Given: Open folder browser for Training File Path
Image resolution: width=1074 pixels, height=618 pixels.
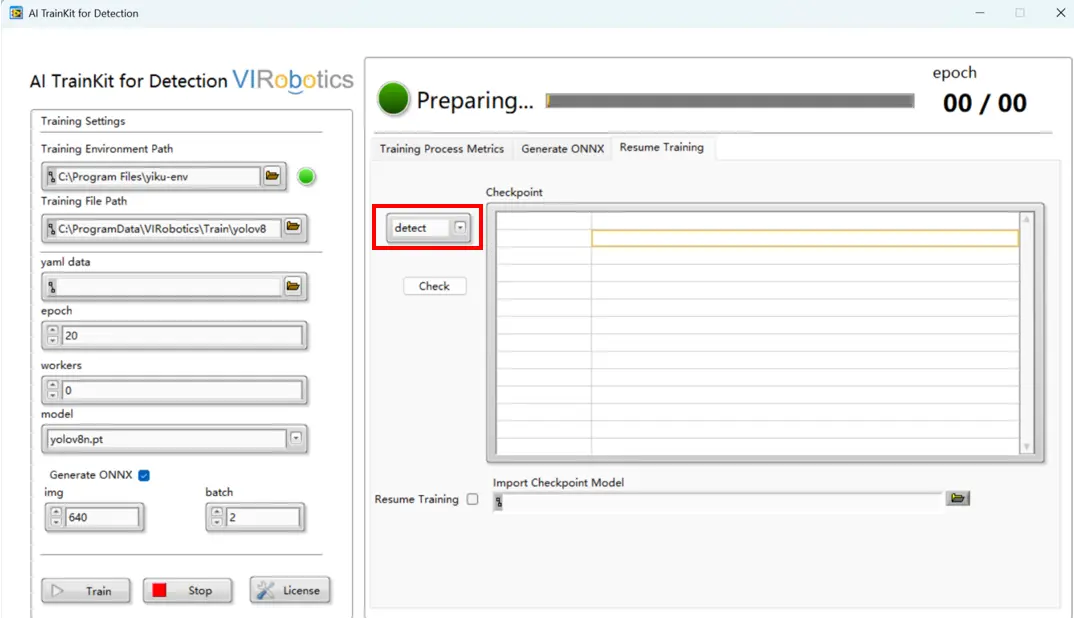Looking at the screenshot, I should tap(293, 228).
